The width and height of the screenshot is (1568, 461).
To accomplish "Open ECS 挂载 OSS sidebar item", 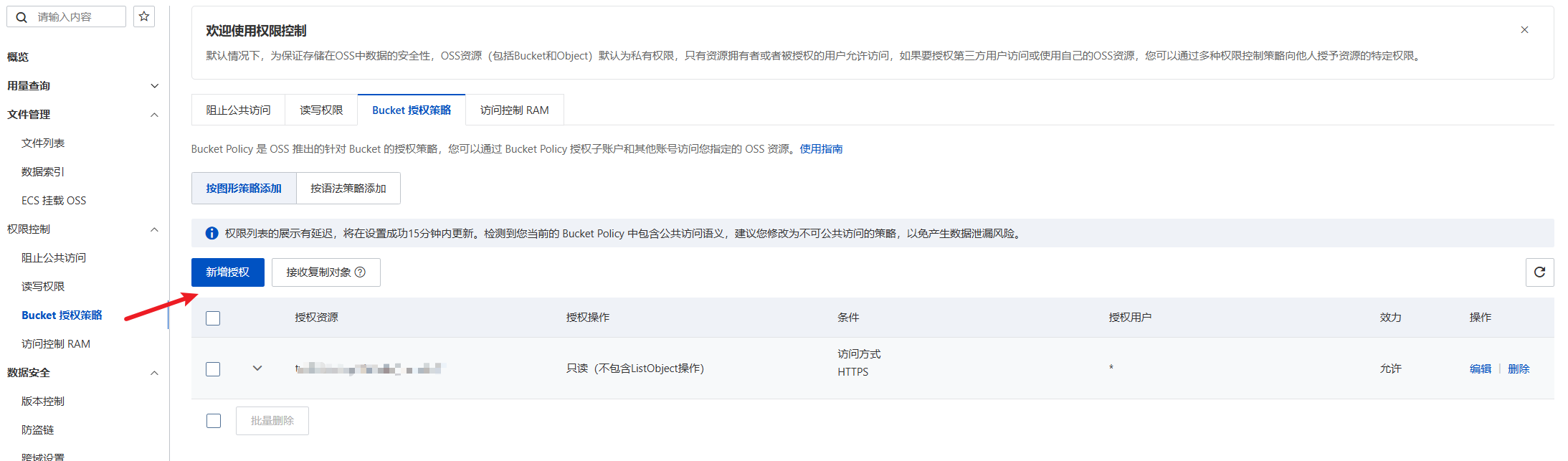I will point(54,201).
